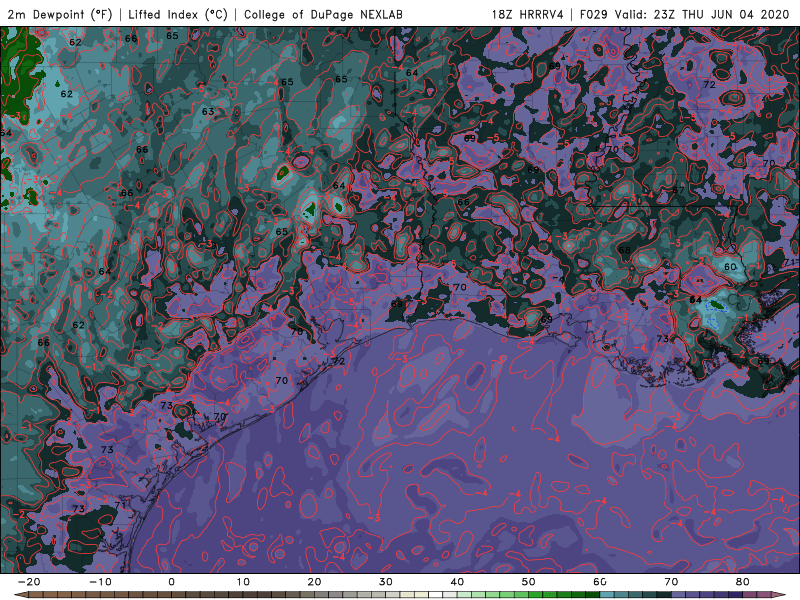
Task: Click the 40 label on the color bar
Action: (457, 582)
